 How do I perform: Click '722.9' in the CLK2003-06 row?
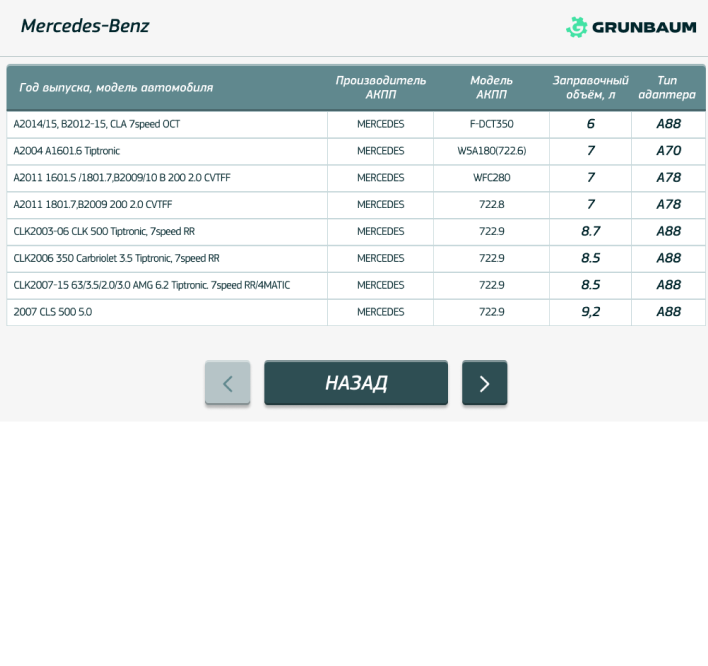[x=491, y=232]
